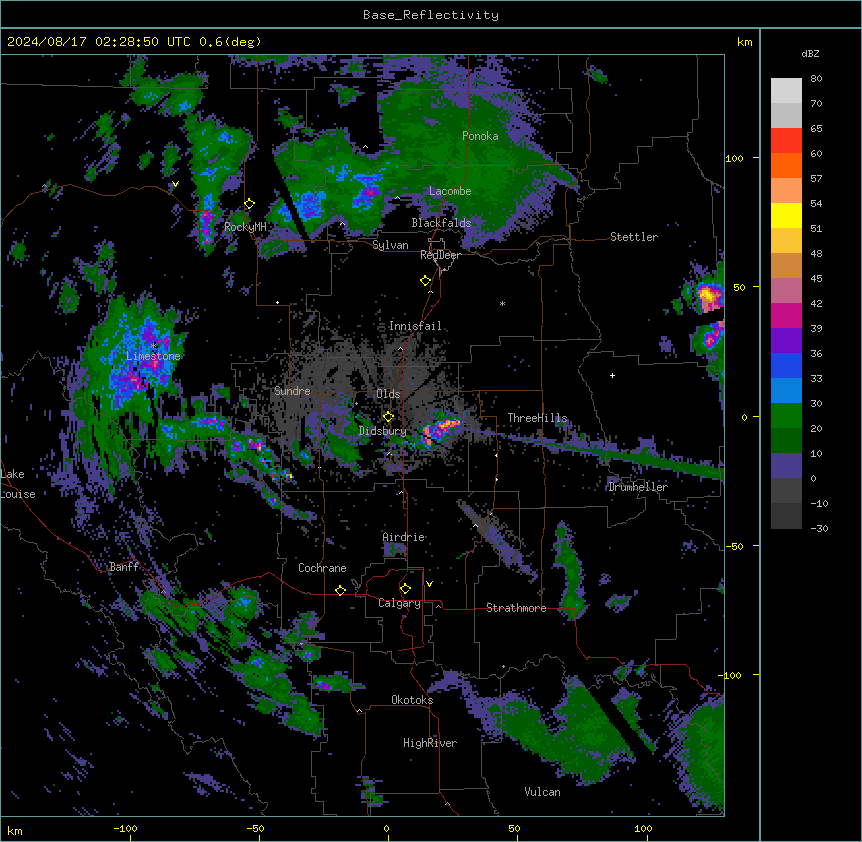Select the yellow V marker northwest of RockyMH

pyautogui.click(x=175, y=184)
